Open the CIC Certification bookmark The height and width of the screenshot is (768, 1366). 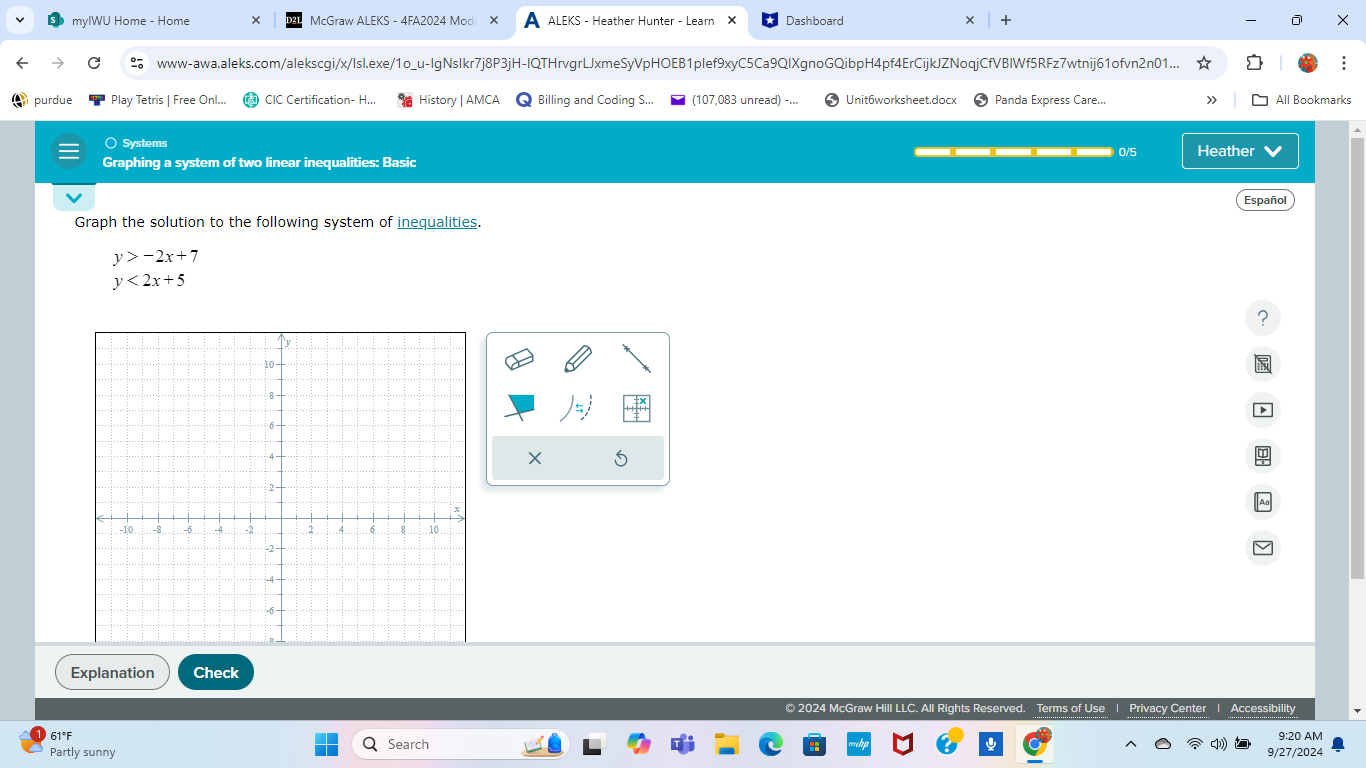pos(310,100)
